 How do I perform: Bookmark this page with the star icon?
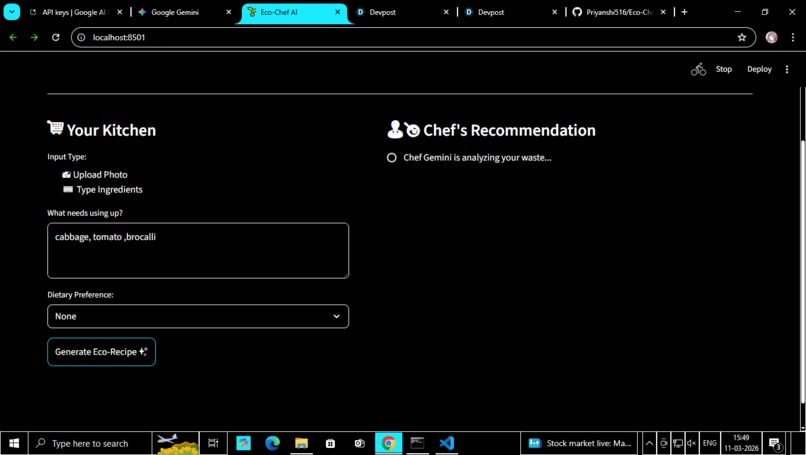[742, 37]
